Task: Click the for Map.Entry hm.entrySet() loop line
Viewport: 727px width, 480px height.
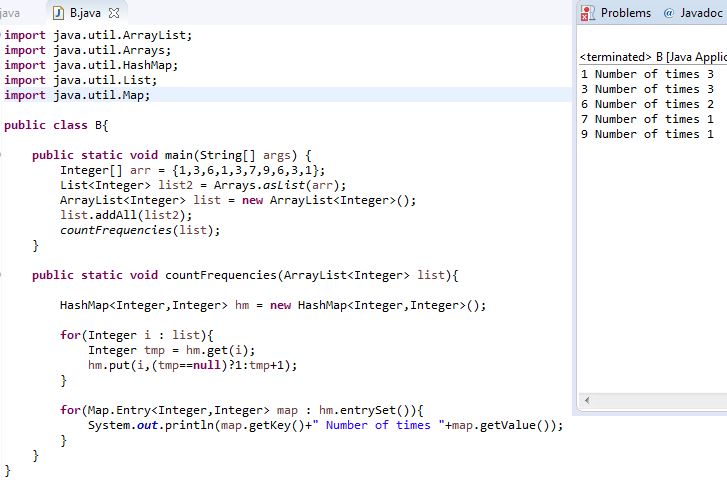Action: tap(242, 410)
